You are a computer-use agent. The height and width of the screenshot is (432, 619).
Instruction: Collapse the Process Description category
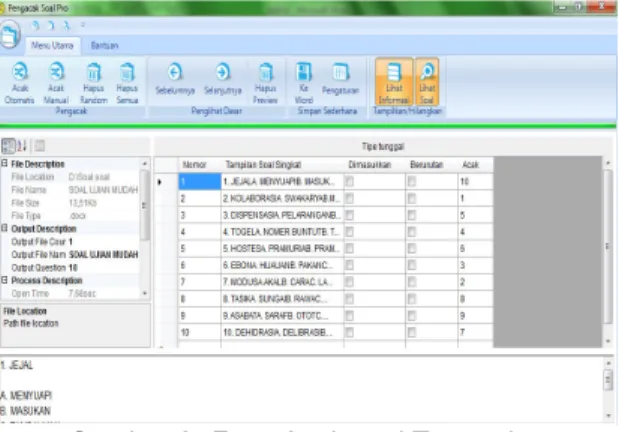tap(4, 280)
